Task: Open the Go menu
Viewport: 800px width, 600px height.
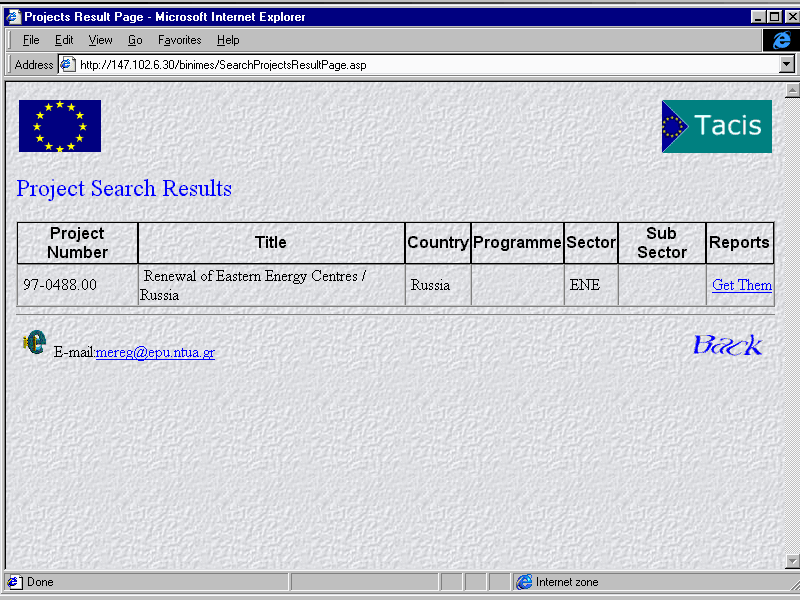Action: tap(135, 40)
